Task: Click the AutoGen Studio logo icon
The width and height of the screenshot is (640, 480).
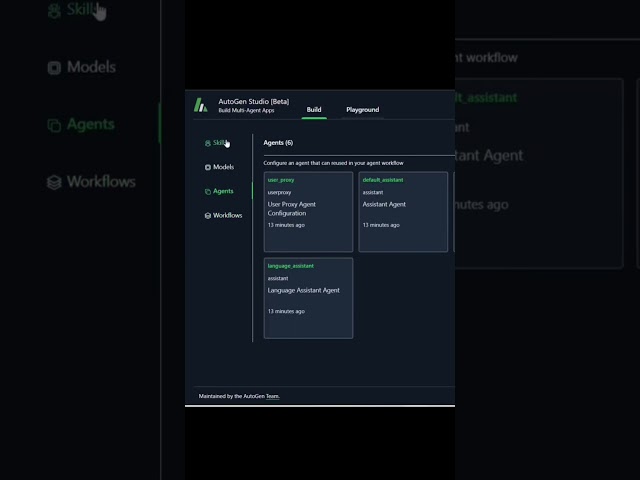Action: pos(200,105)
